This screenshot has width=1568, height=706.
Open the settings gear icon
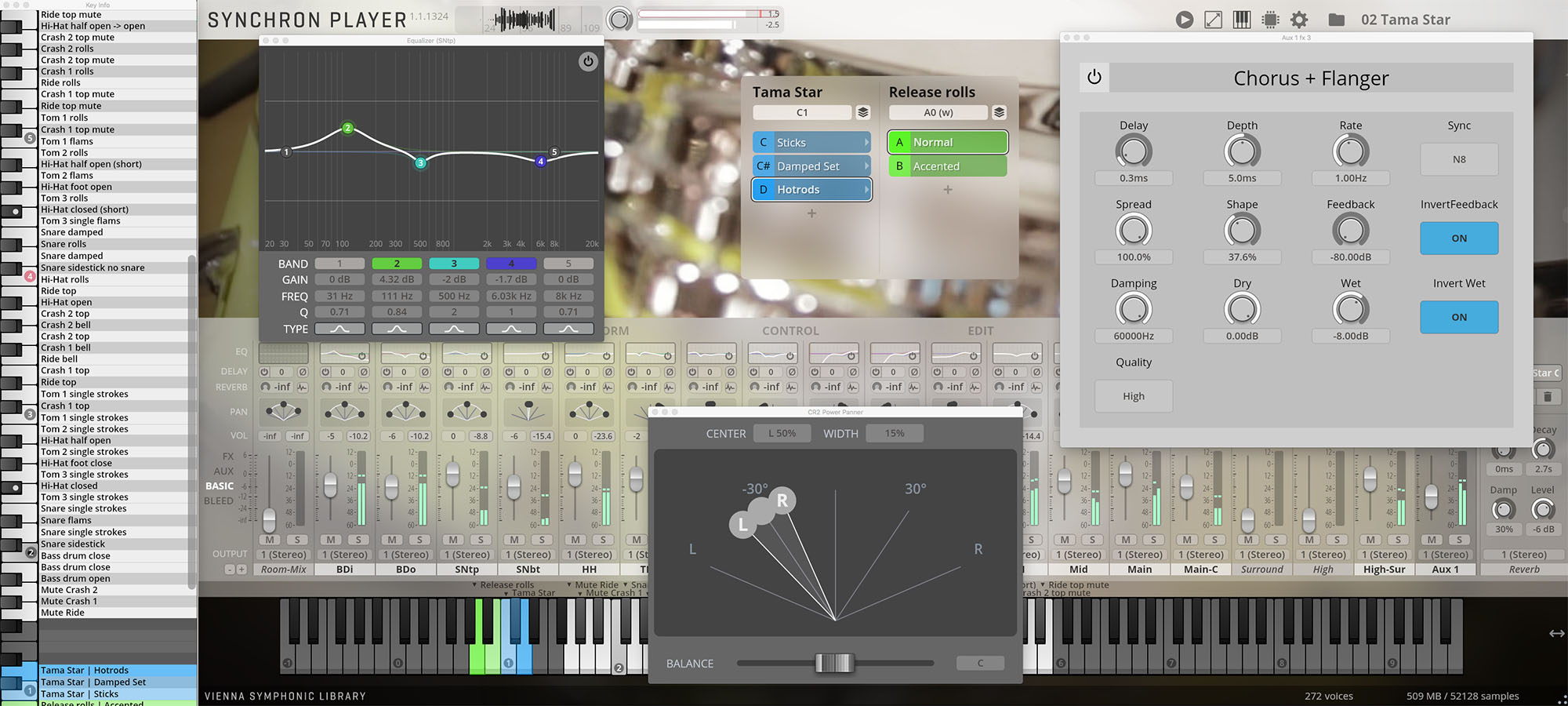(x=1299, y=20)
